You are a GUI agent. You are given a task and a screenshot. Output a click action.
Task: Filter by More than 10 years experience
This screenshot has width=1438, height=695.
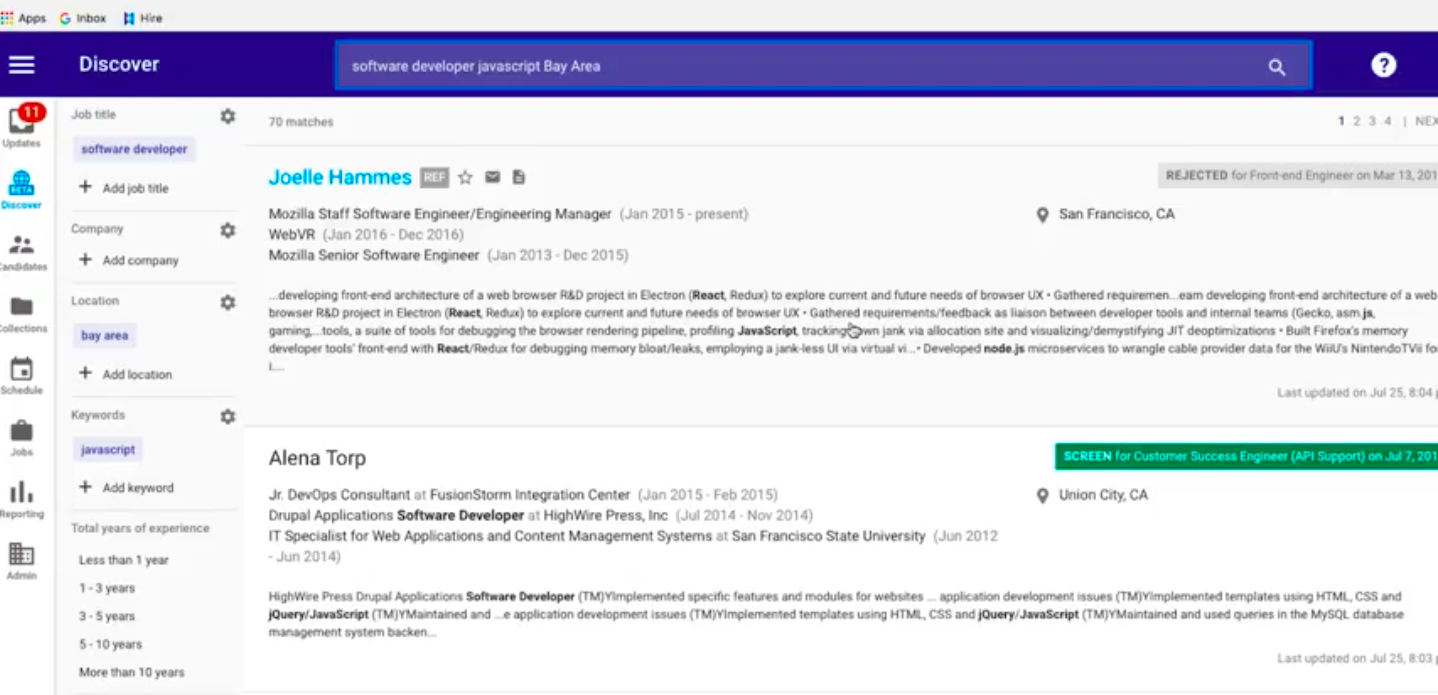132,672
